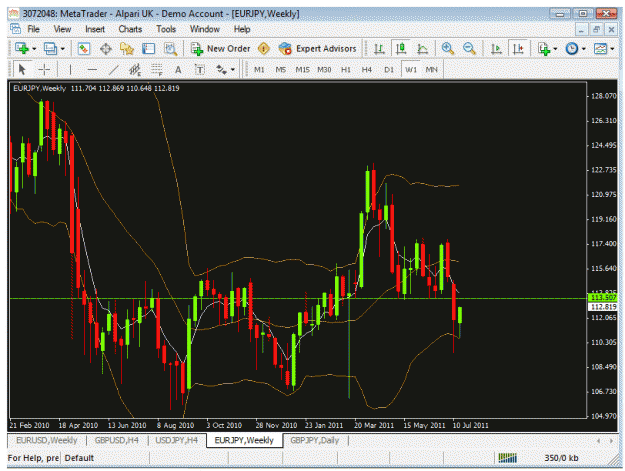
Task: Expand the Profiles dropdown arrow
Action: coord(63,49)
